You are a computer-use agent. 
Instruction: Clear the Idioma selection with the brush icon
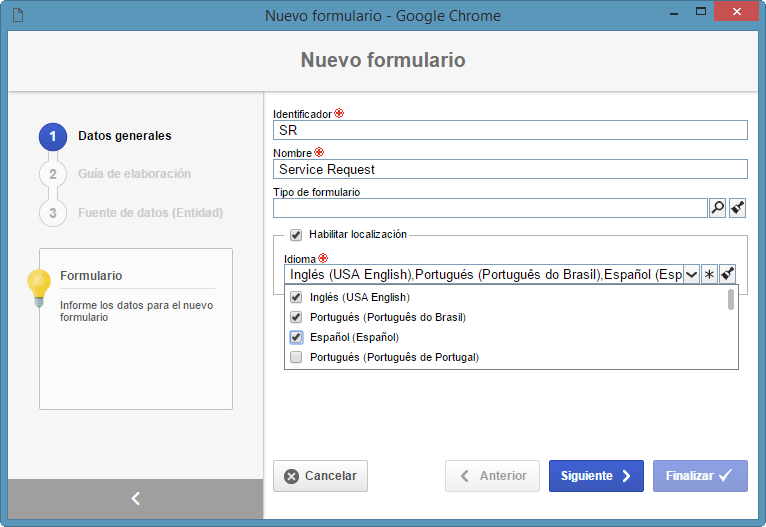727,274
